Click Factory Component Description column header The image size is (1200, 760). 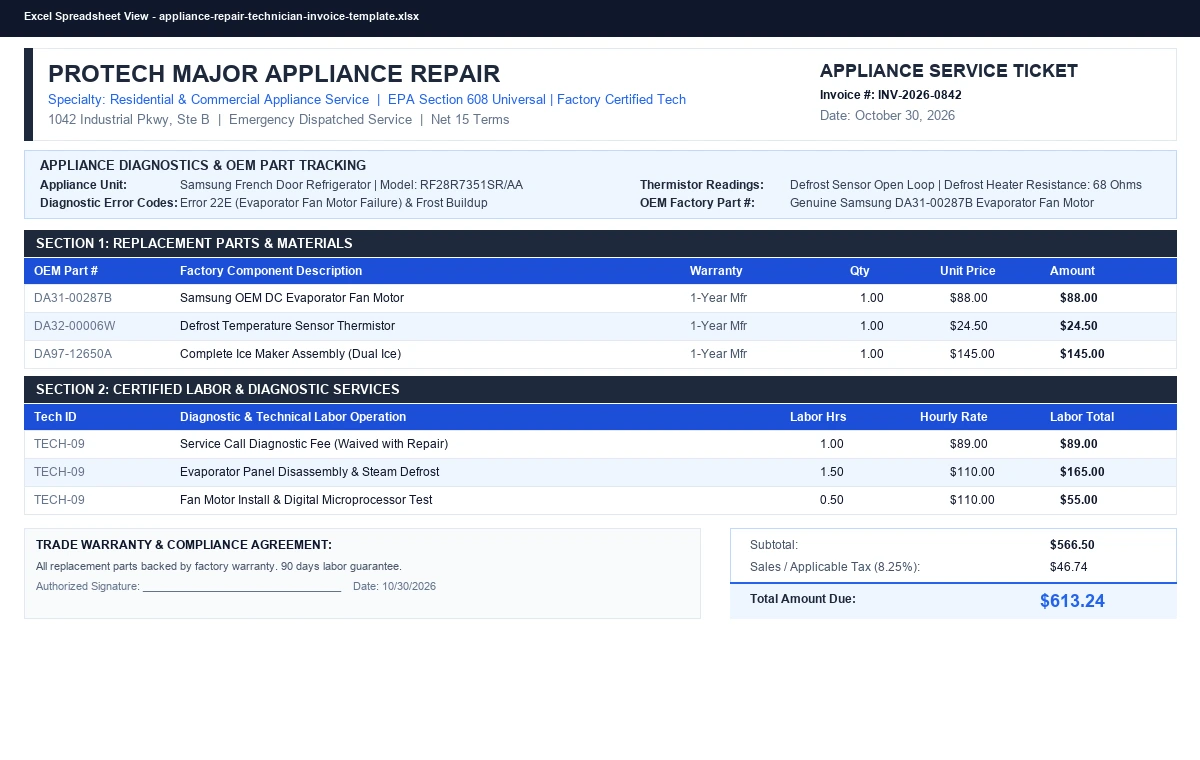click(271, 271)
